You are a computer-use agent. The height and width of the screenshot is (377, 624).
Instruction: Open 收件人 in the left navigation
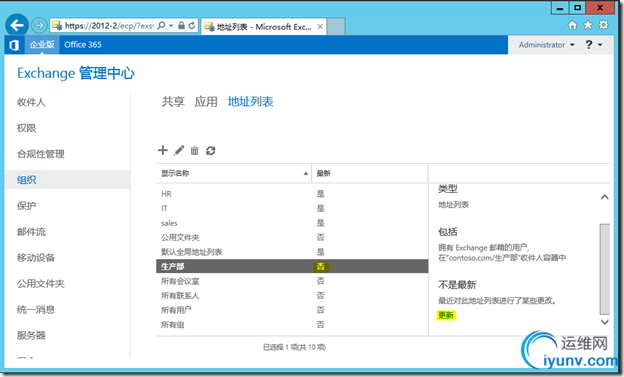tap(31, 102)
